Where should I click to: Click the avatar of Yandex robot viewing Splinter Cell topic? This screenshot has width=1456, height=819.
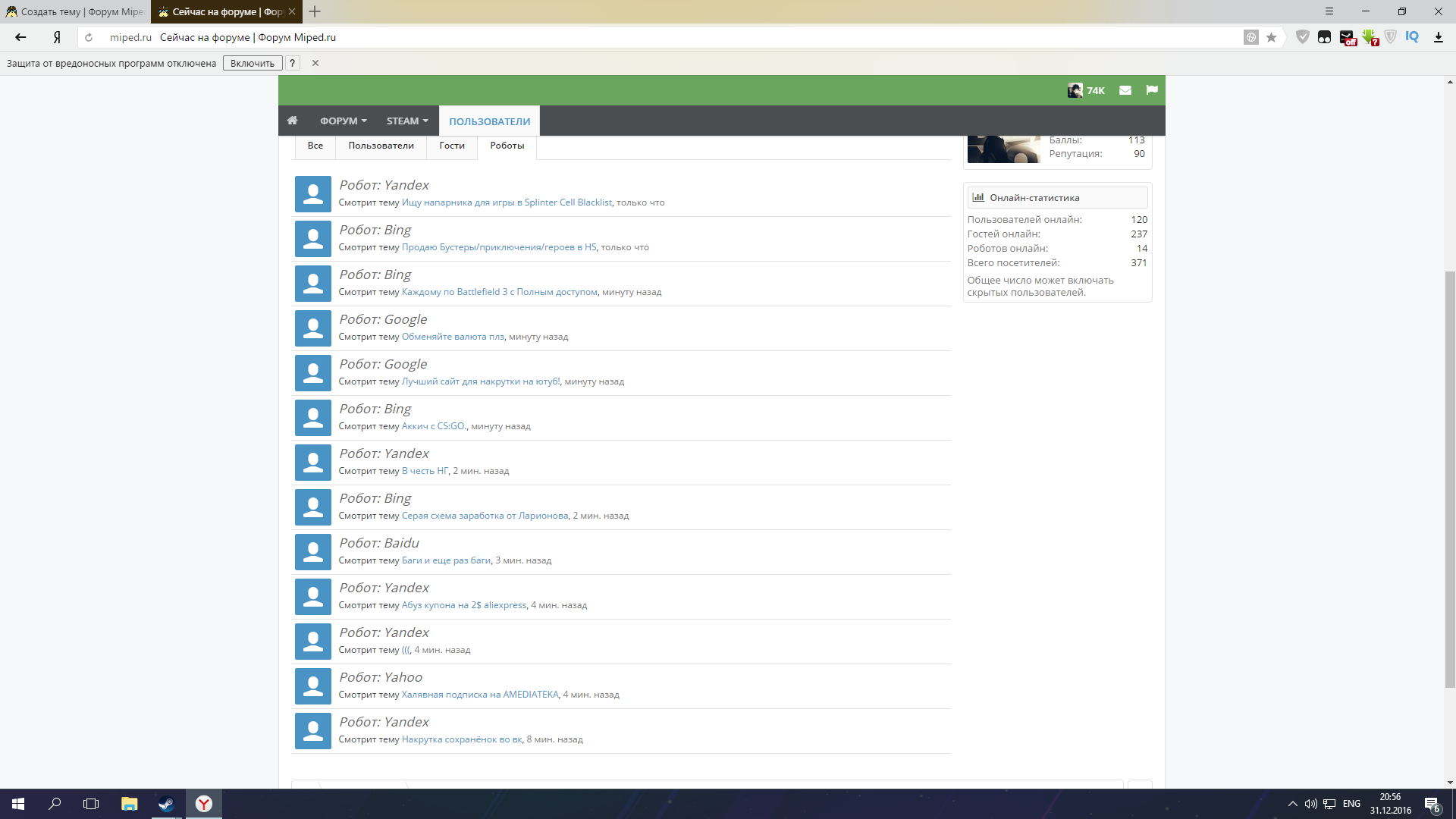313,194
